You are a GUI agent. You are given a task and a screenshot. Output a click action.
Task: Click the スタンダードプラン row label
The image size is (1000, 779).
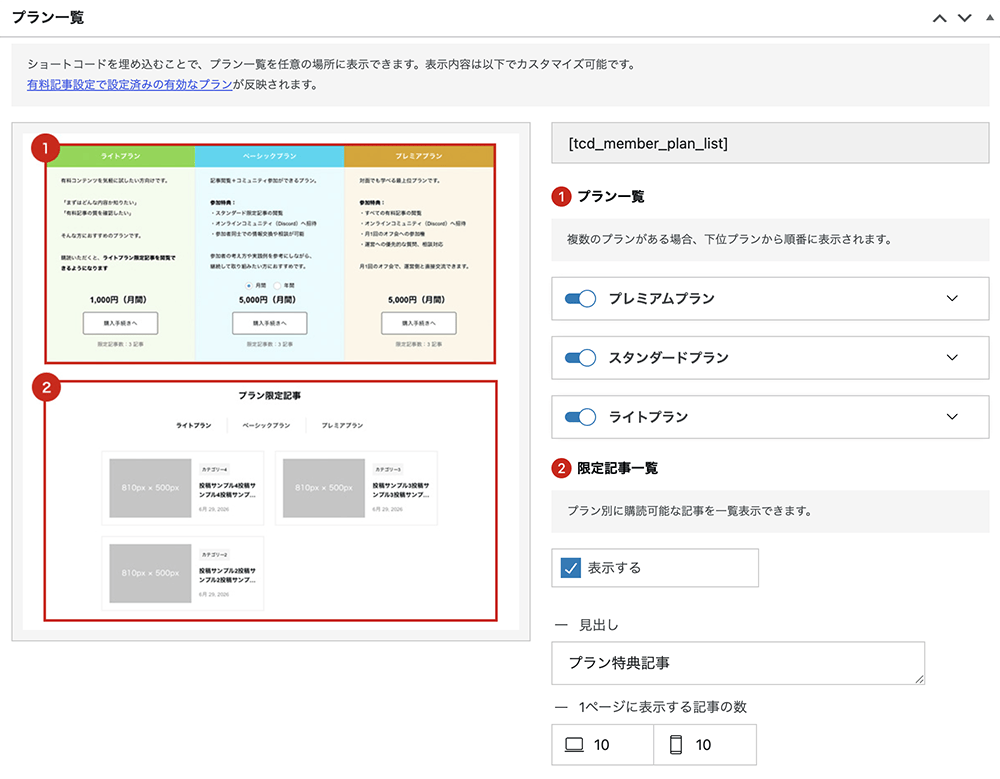668,357
